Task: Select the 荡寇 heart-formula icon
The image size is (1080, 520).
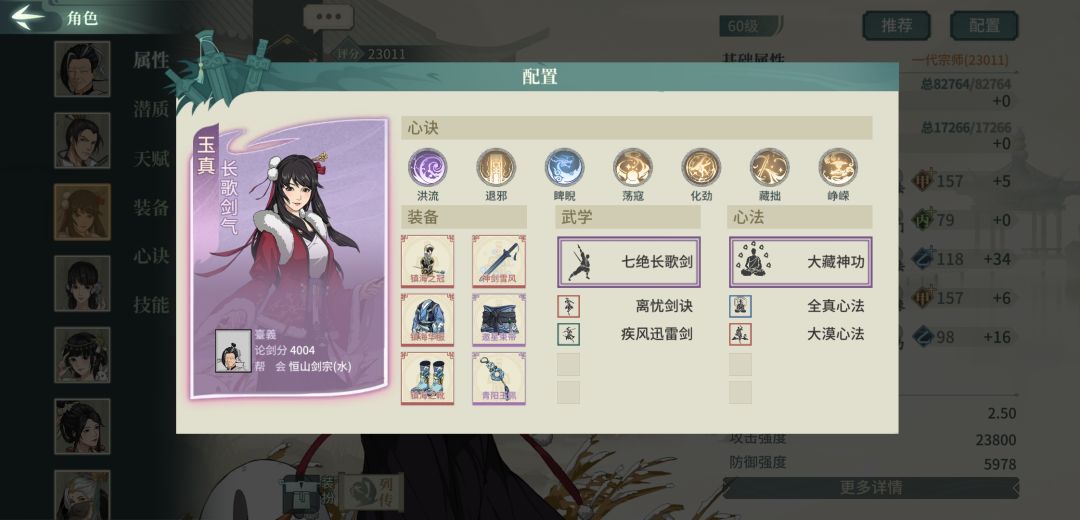Action: (633, 167)
